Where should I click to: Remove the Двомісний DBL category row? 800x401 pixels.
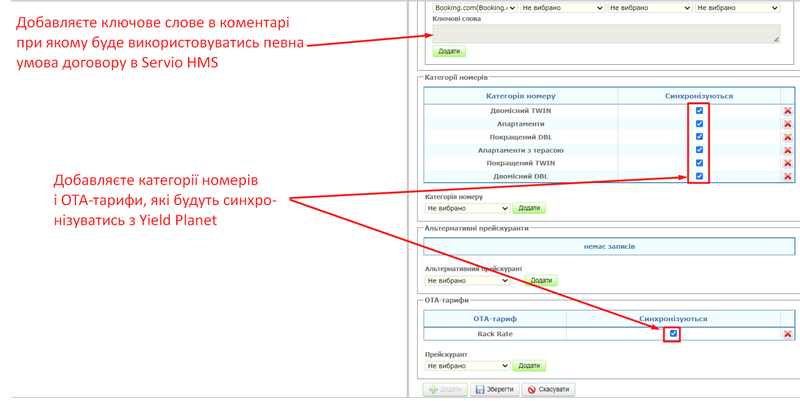788,176
